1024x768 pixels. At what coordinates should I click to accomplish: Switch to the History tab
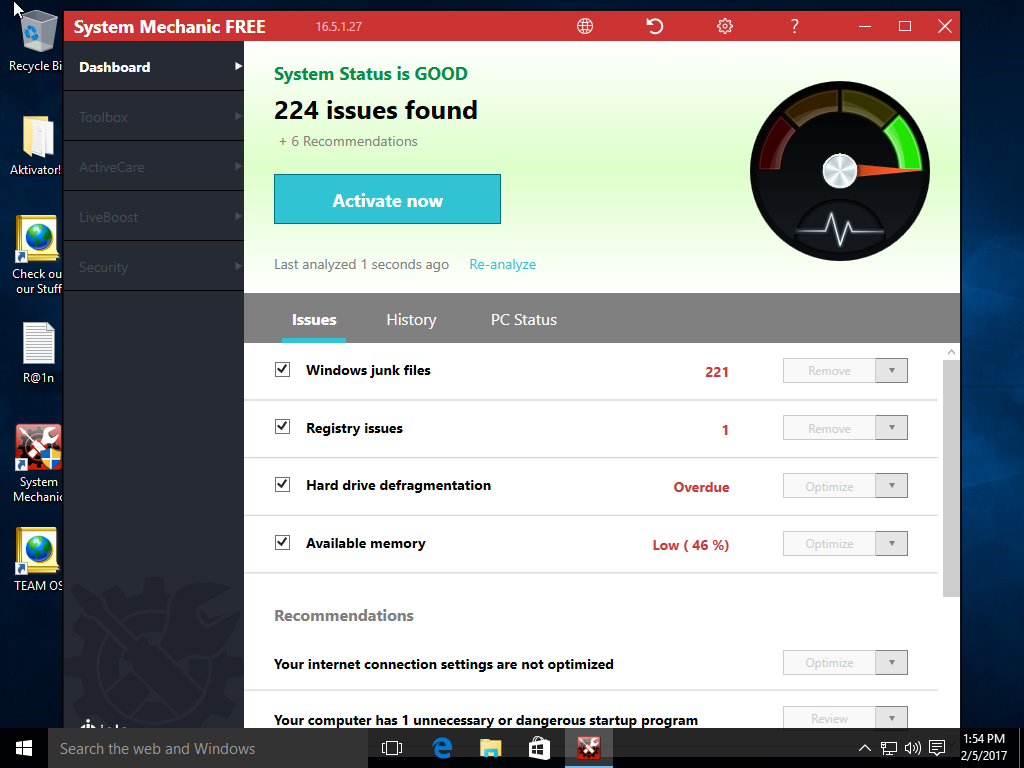[x=411, y=319]
